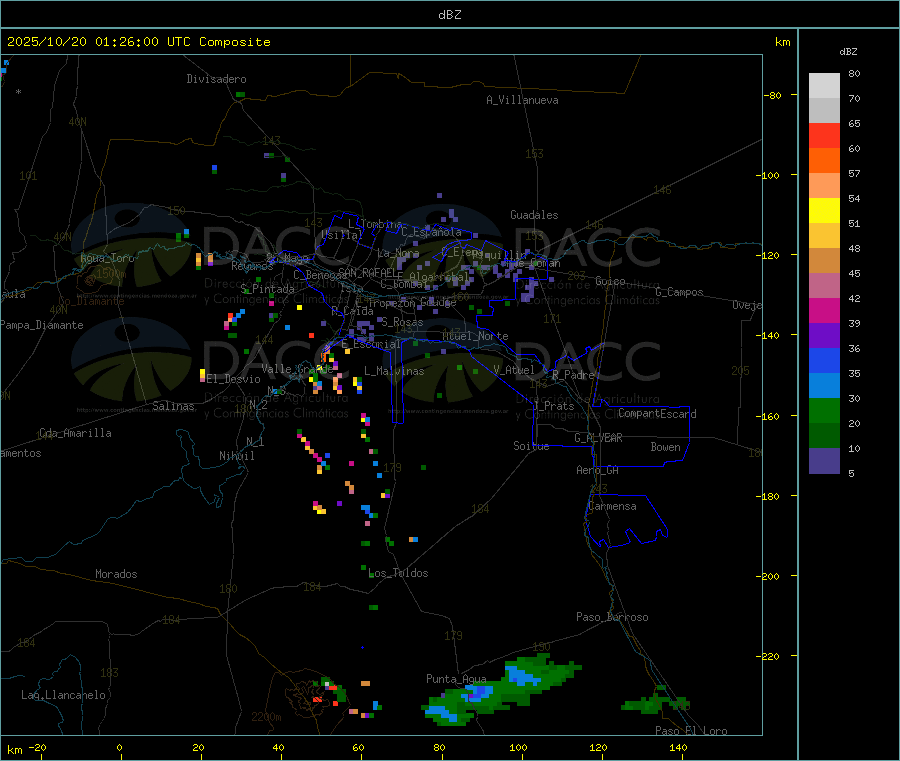Click the R_Padre location label
Viewport: 900px width, 761px height.
pyautogui.click(x=573, y=375)
